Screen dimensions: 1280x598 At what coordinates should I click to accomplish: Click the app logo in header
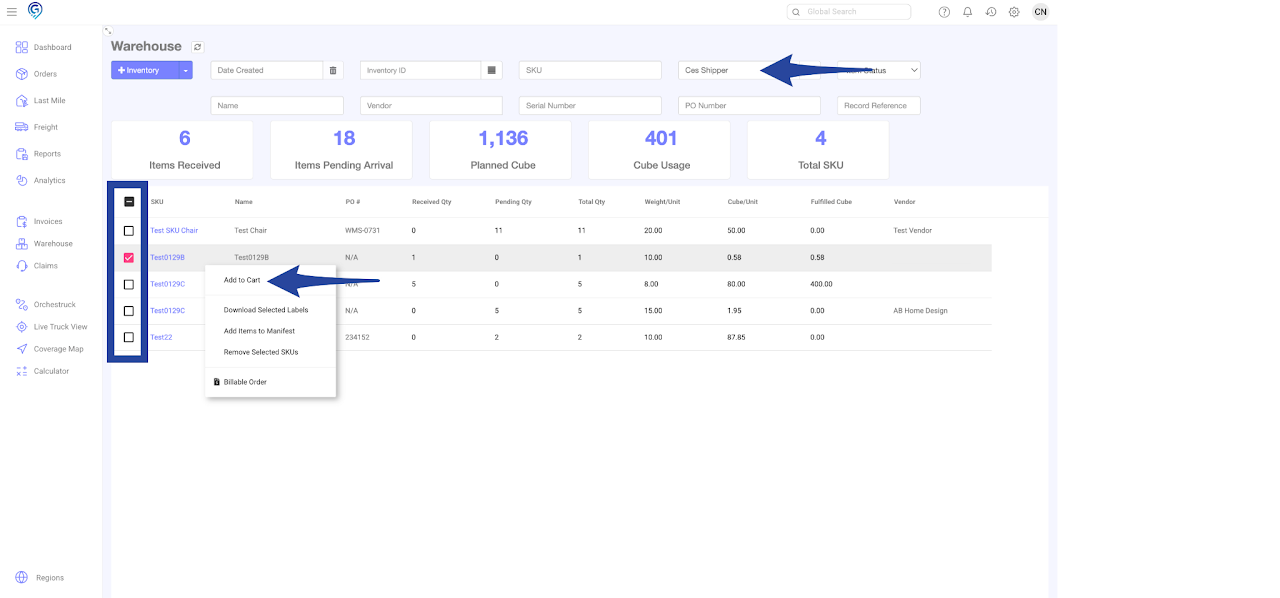tap(36, 11)
